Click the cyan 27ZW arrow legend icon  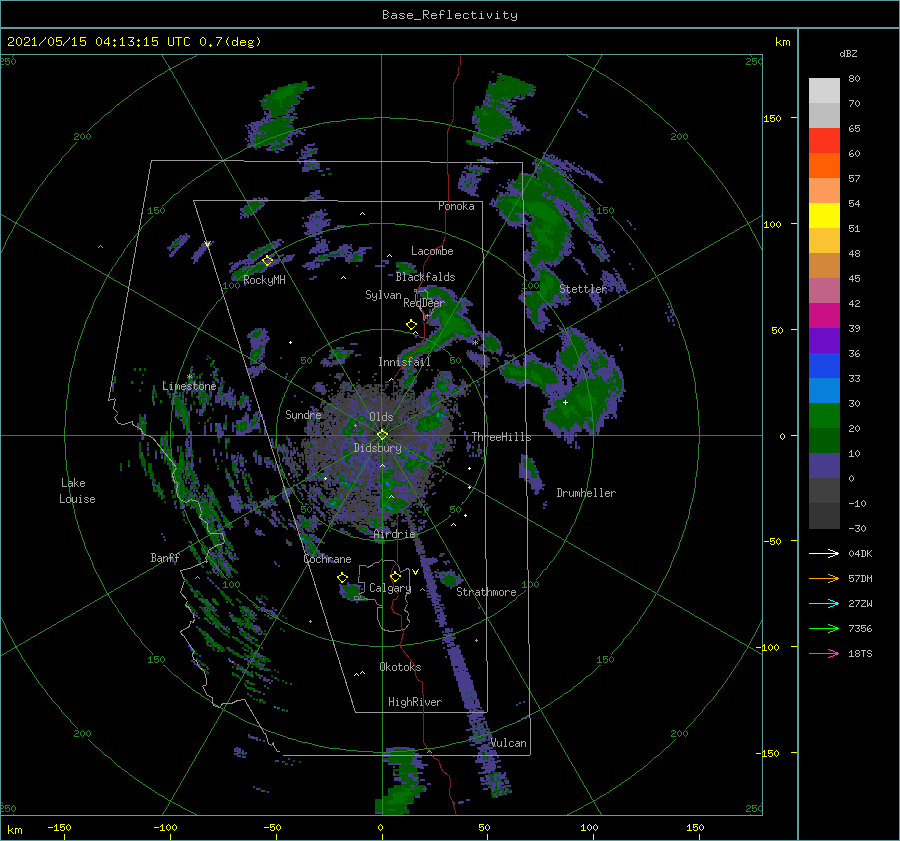(824, 603)
